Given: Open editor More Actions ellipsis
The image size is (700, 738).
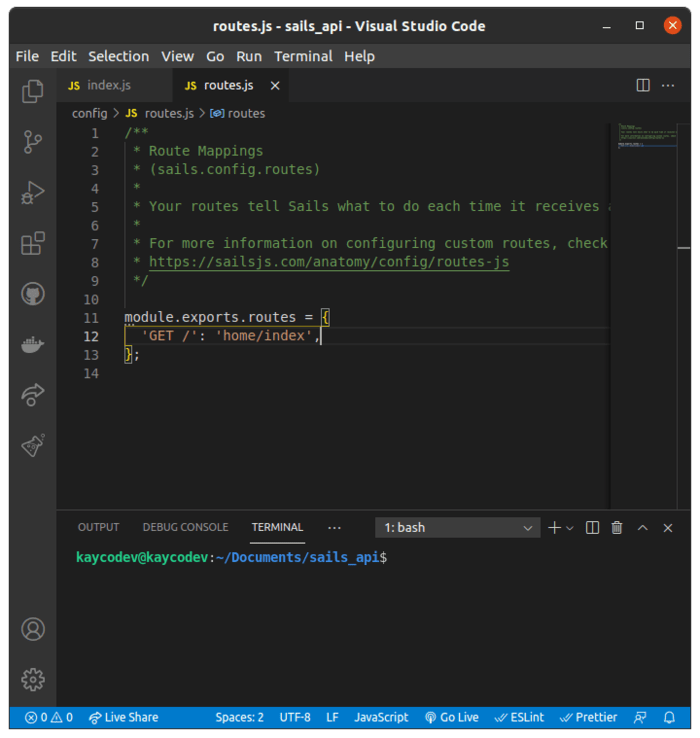Looking at the screenshot, I should (x=668, y=86).
